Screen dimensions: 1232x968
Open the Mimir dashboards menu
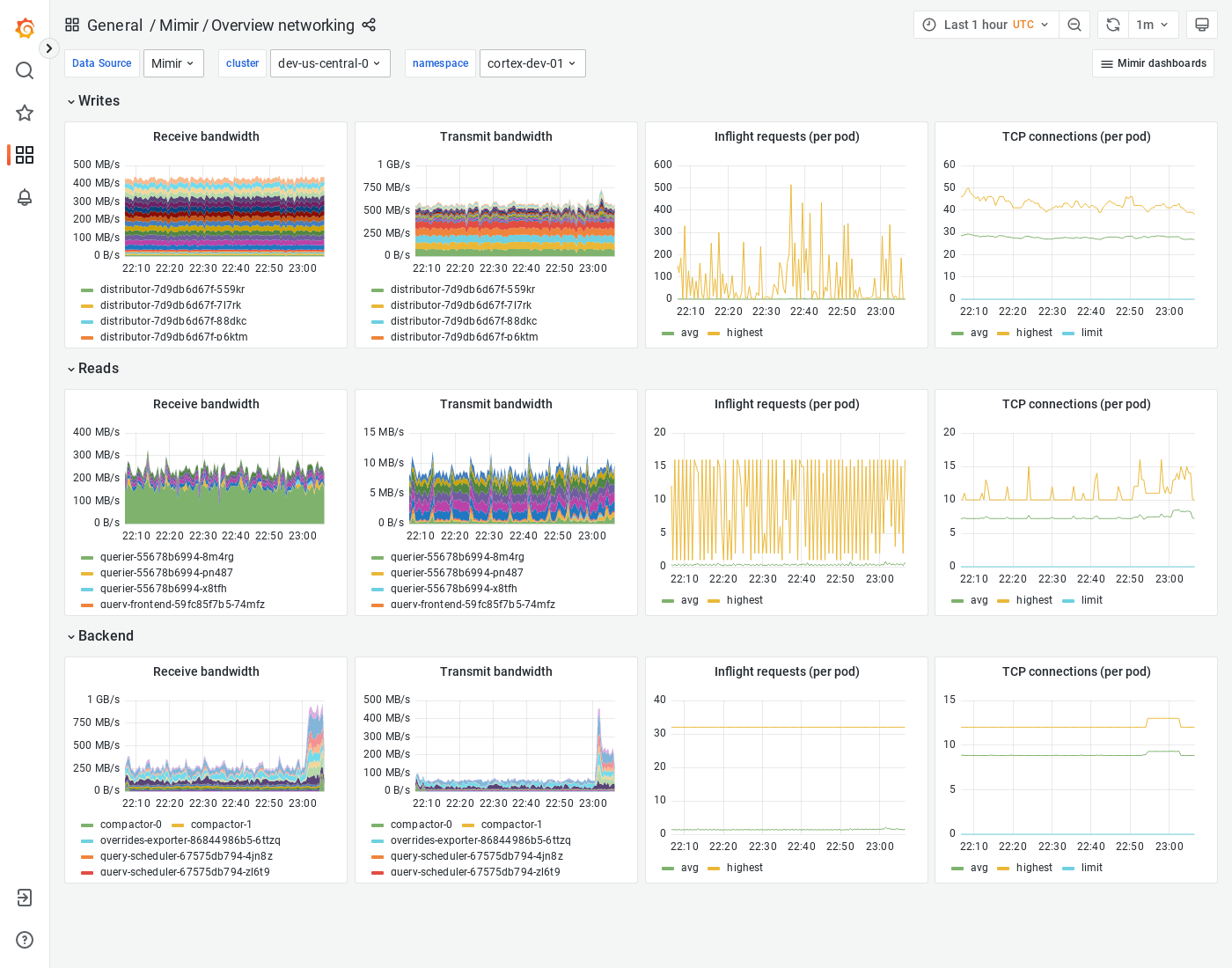click(1153, 62)
